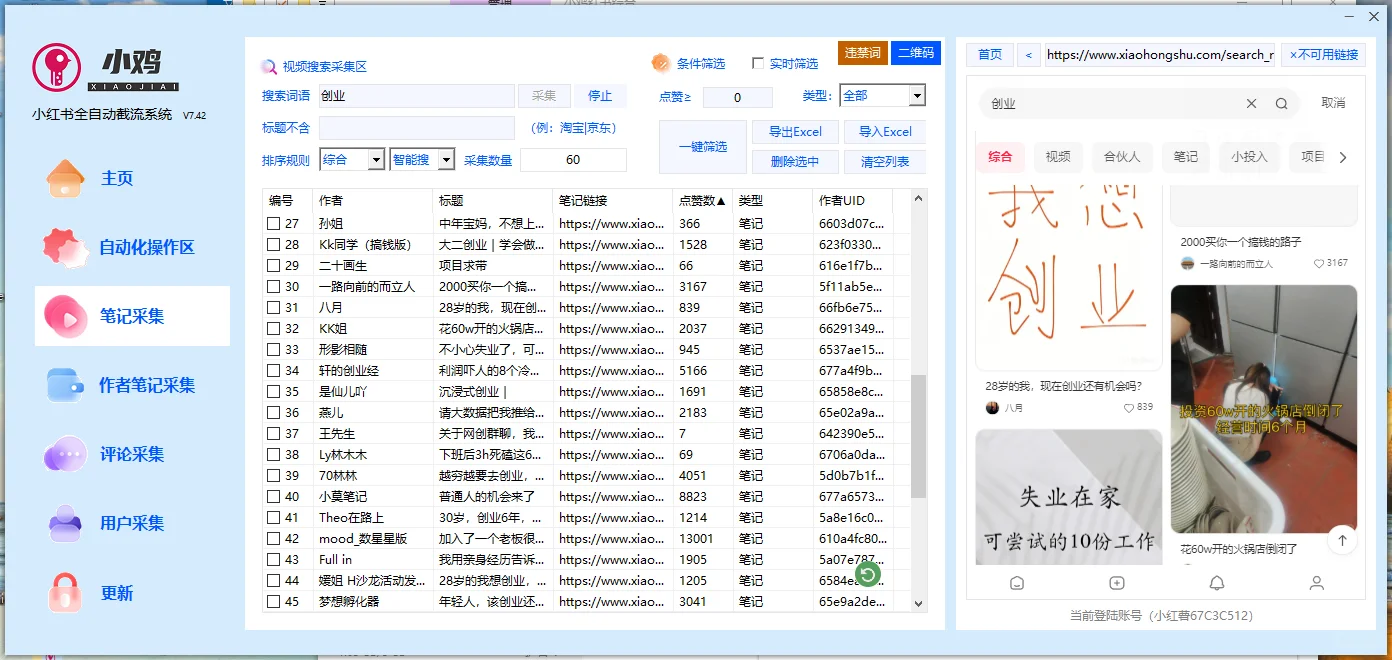This screenshot has width=1392, height=660.
Task: Click the table vertical scrollbar thumb
Action: coord(919,436)
